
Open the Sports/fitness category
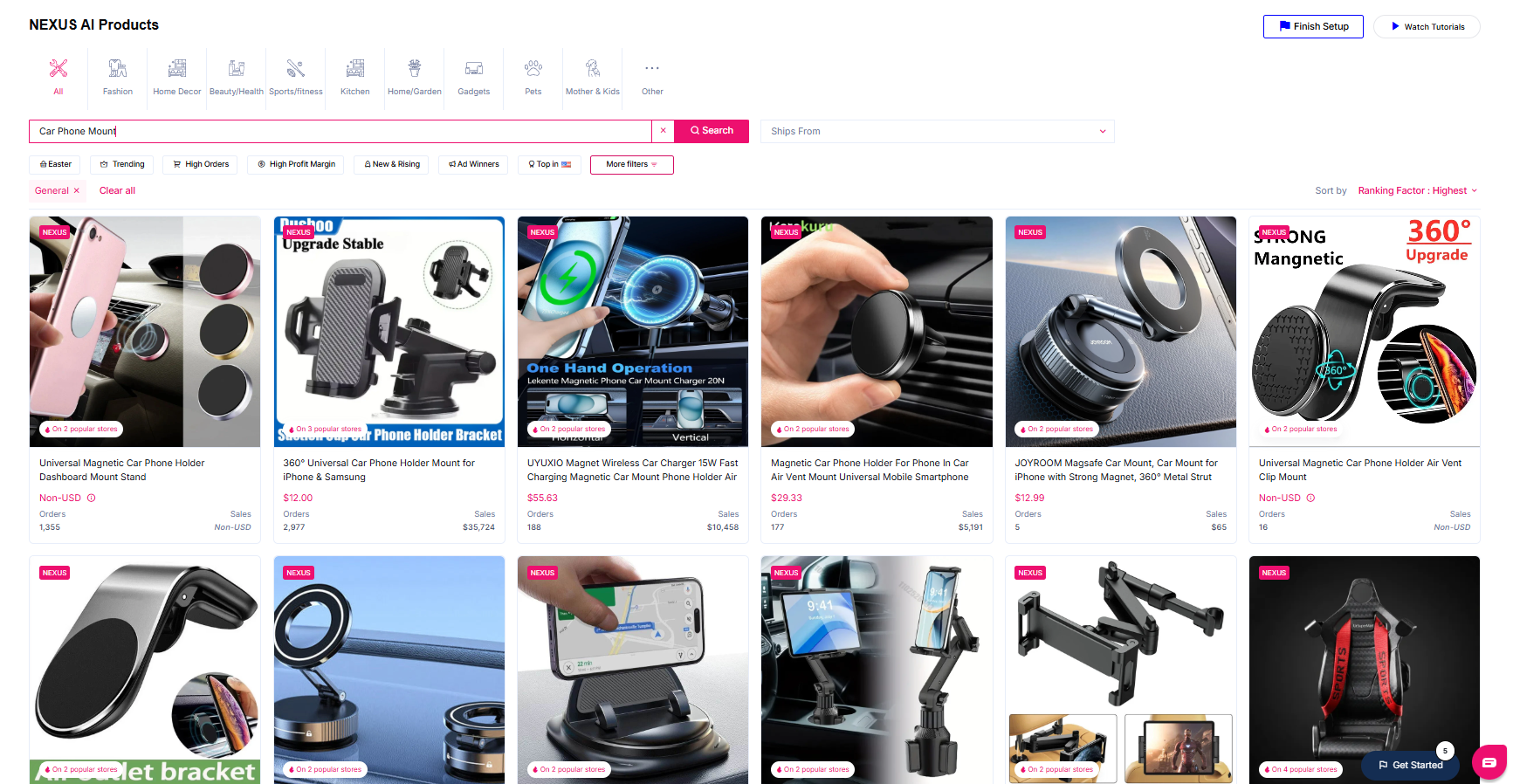pyautogui.click(x=296, y=77)
